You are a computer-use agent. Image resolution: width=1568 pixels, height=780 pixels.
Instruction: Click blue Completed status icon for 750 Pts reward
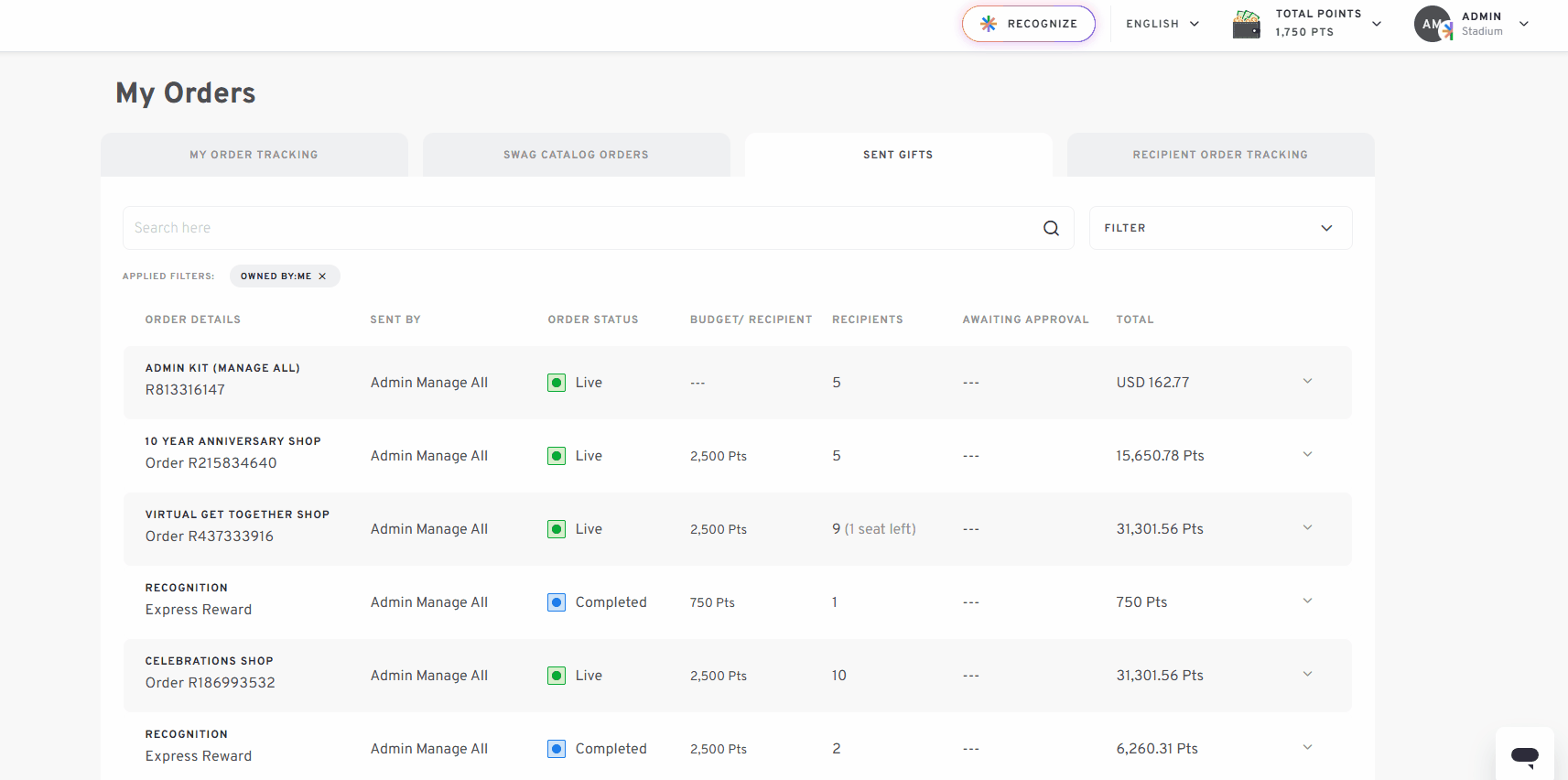click(557, 602)
